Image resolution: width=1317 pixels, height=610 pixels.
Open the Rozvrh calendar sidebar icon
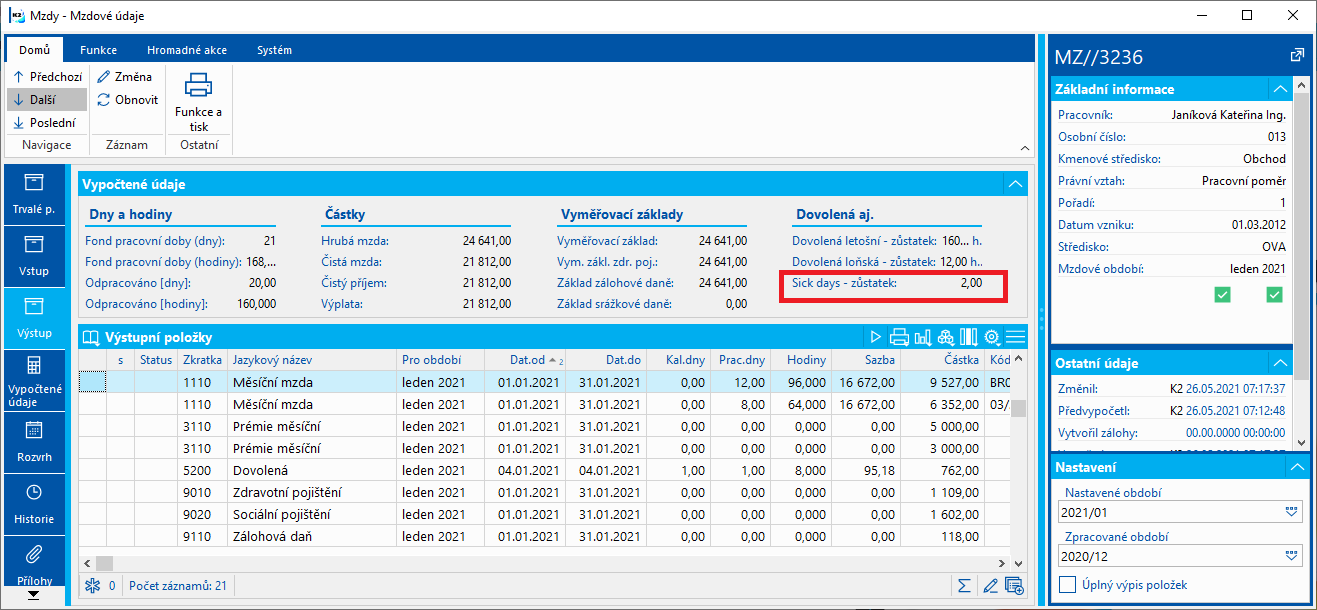tap(34, 440)
